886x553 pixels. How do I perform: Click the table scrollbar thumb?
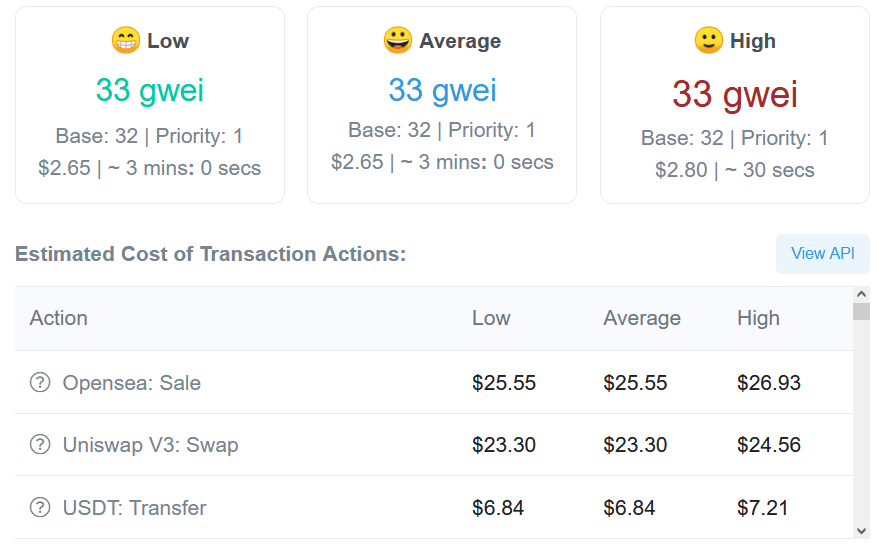(x=861, y=311)
